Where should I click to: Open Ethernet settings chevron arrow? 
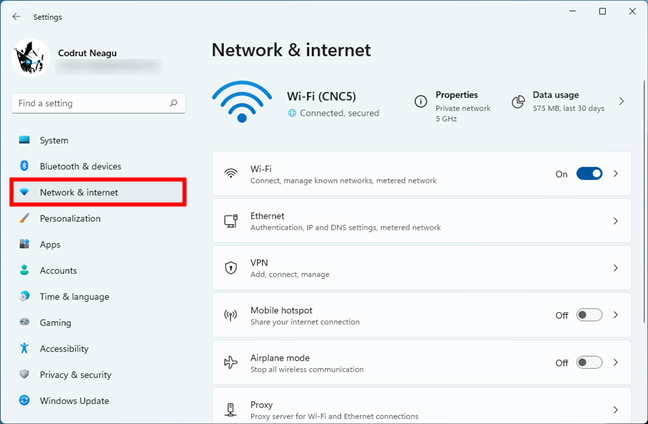point(616,221)
